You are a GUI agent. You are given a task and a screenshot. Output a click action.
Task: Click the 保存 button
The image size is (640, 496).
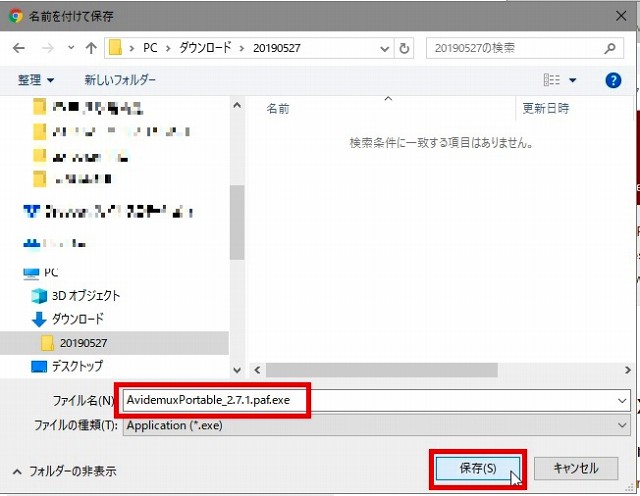tap(476, 468)
